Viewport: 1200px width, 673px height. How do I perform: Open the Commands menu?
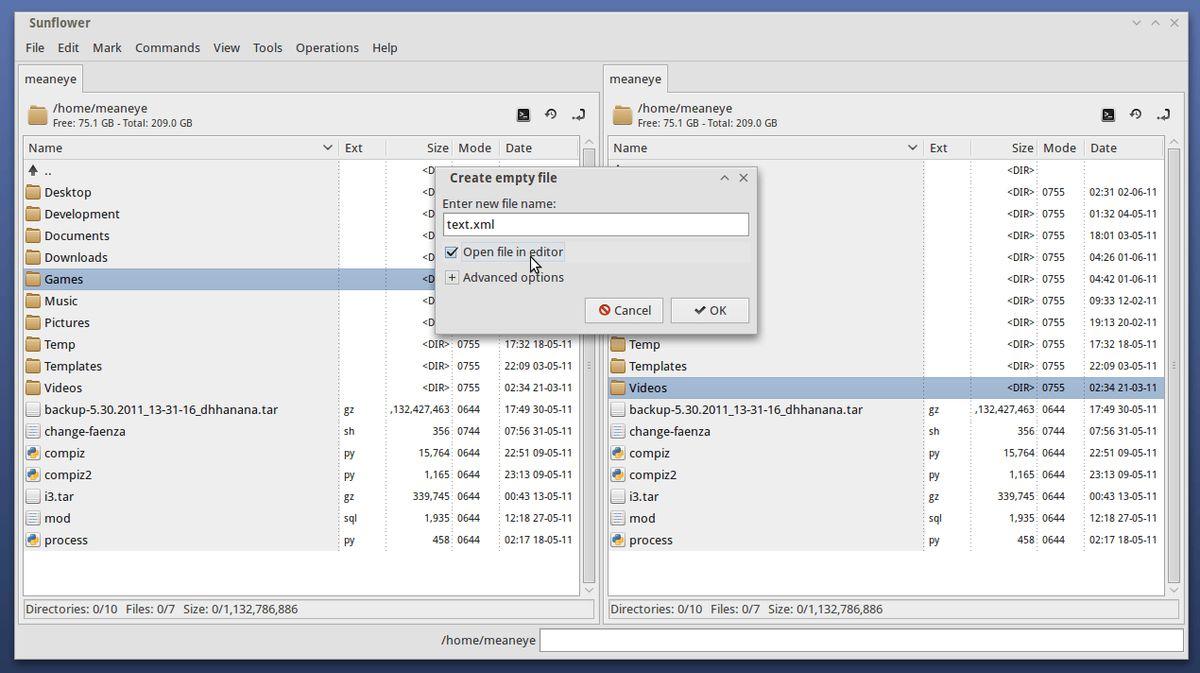(167, 48)
